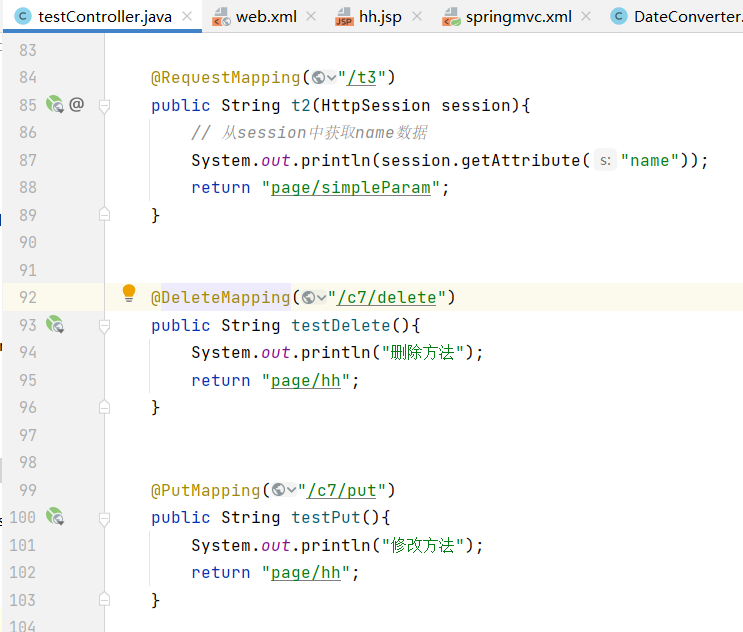The width and height of the screenshot is (743, 632).
Task: Click the testDelete method name
Action: 341,325
